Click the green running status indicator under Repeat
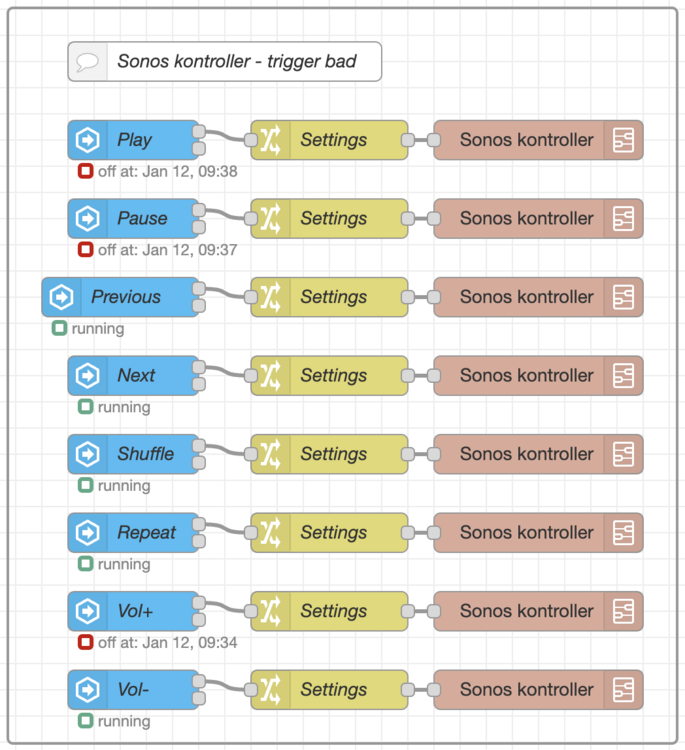The width and height of the screenshot is (685, 750). [x=86, y=564]
